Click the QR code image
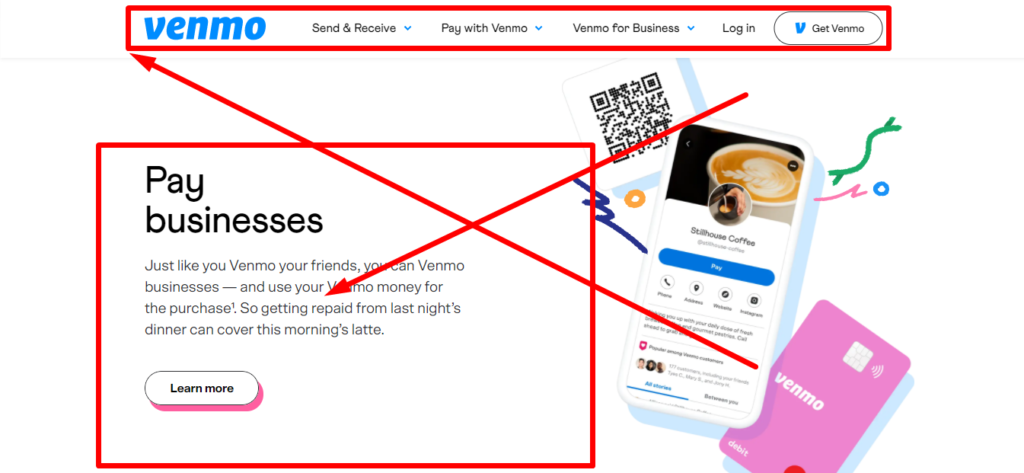 [631, 118]
